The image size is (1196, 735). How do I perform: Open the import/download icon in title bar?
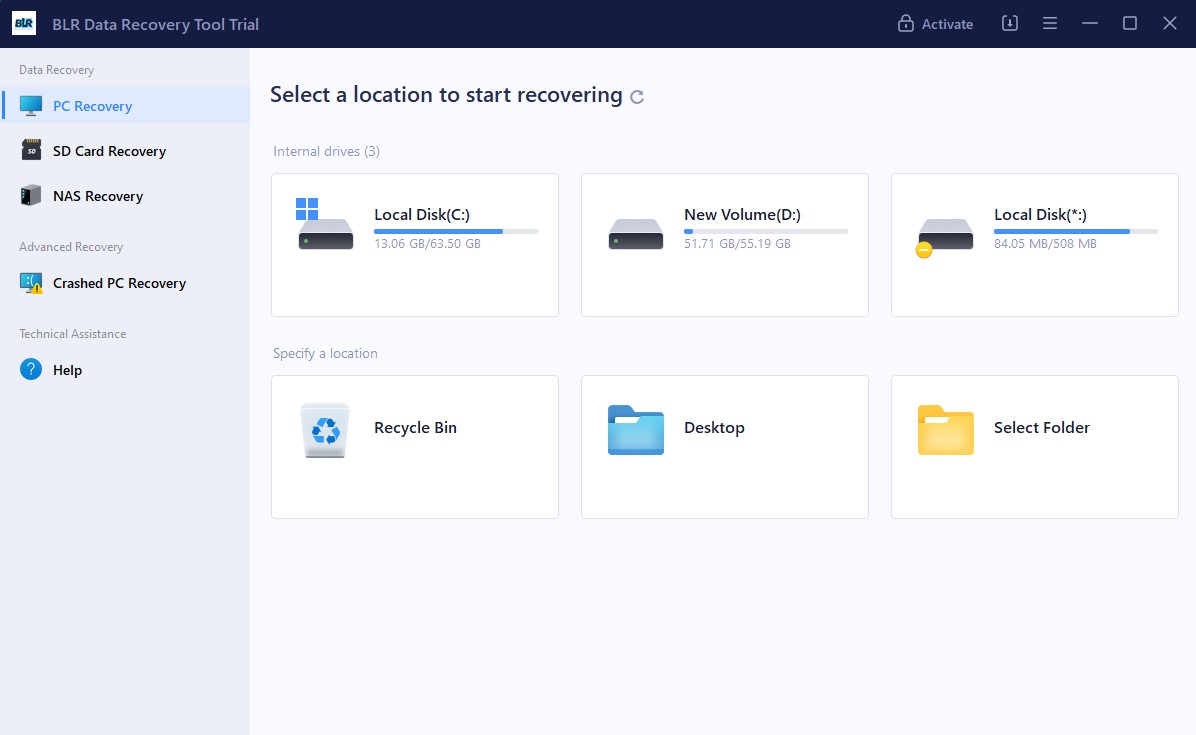(1009, 24)
